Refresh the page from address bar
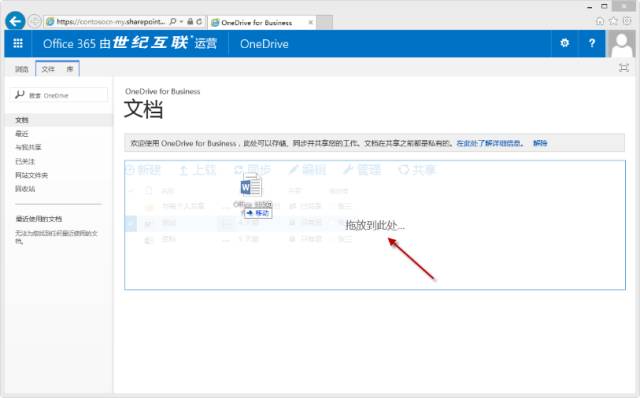 [199, 21]
